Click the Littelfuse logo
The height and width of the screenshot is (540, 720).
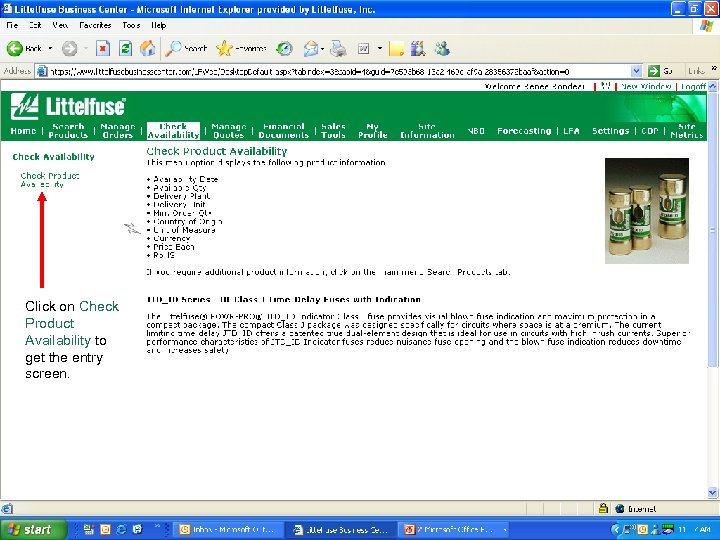[x=68, y=106]
